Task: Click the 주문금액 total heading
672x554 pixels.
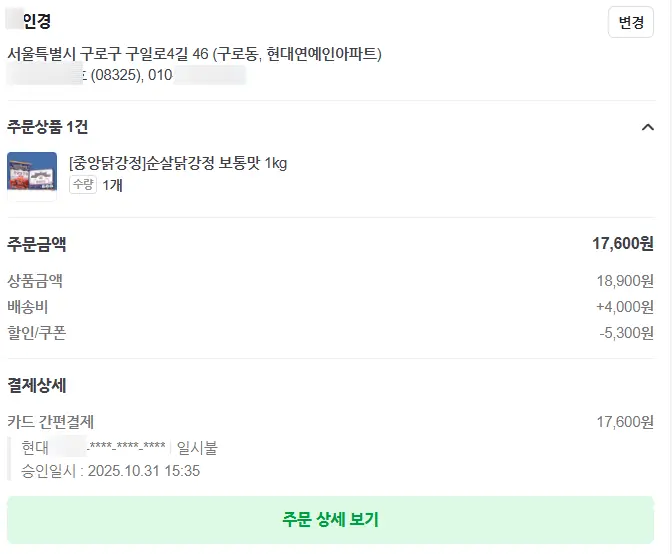Action: click(37, 244)
